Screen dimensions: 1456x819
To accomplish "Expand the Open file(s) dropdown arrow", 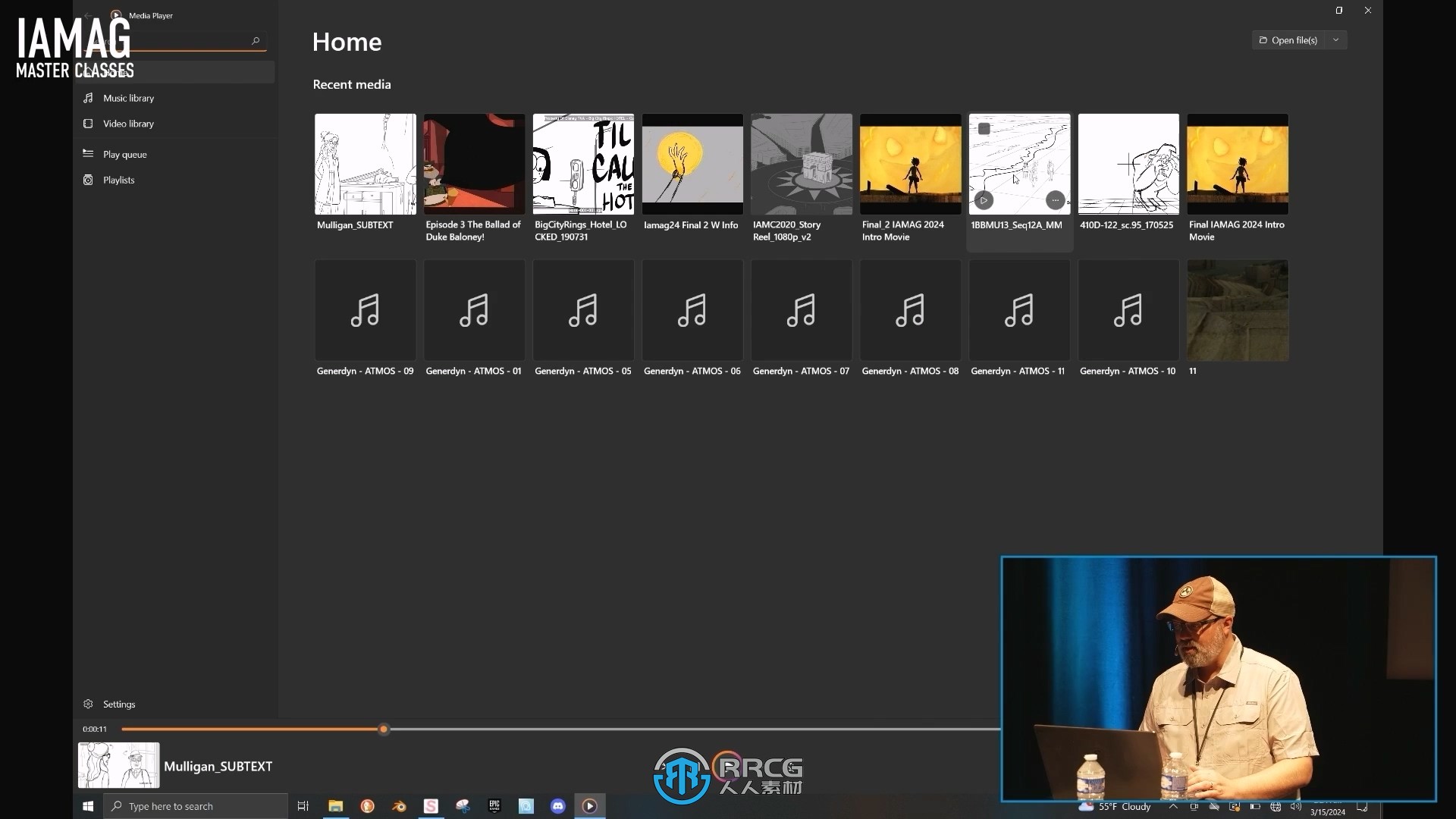I will pyautogui.click(x=1336, y=40).
